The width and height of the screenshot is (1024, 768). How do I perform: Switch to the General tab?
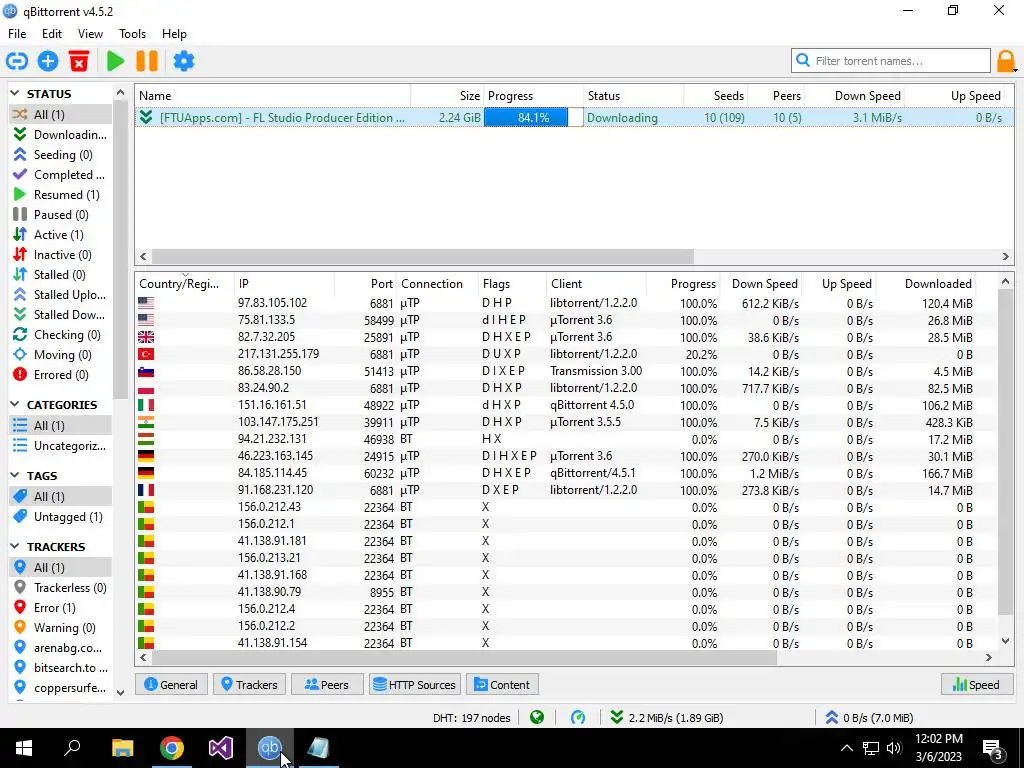[x=171, y=684]
